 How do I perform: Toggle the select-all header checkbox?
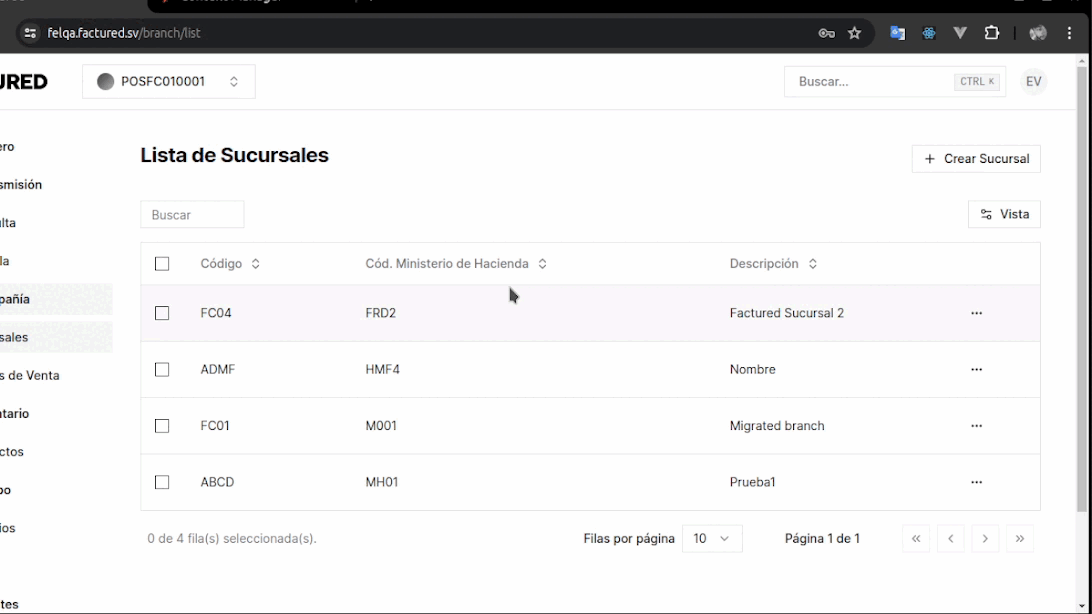(162, 264)
